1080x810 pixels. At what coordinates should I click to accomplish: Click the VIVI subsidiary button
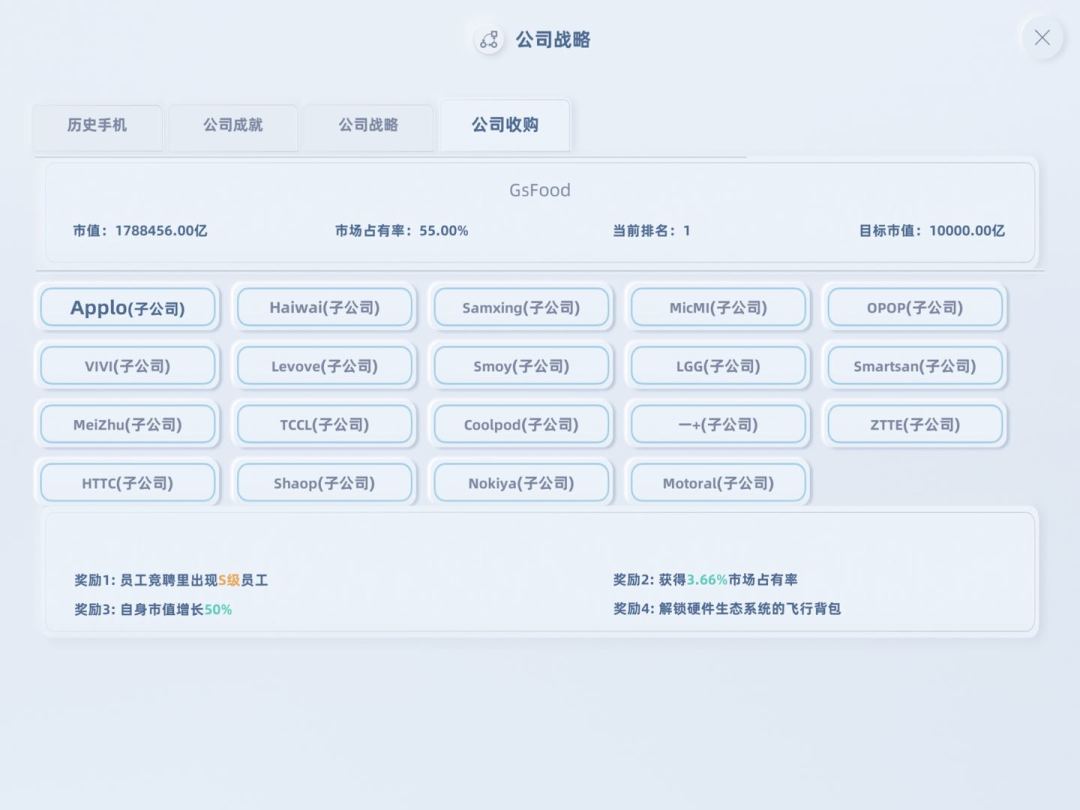(127, 366)
